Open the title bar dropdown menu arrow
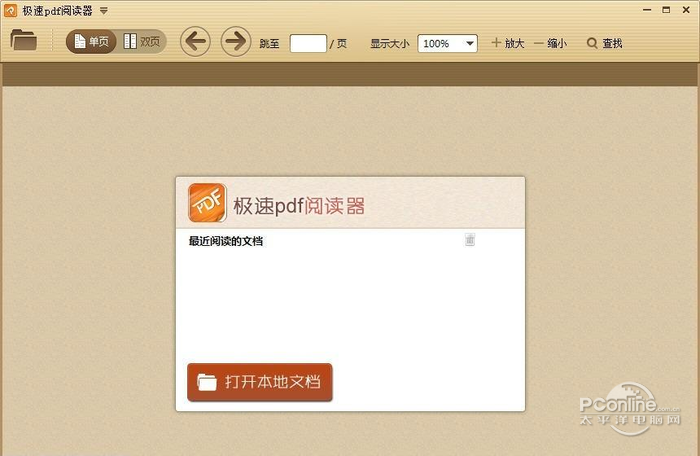Viewport: 700px width, 456px height. tap(104, 10)
